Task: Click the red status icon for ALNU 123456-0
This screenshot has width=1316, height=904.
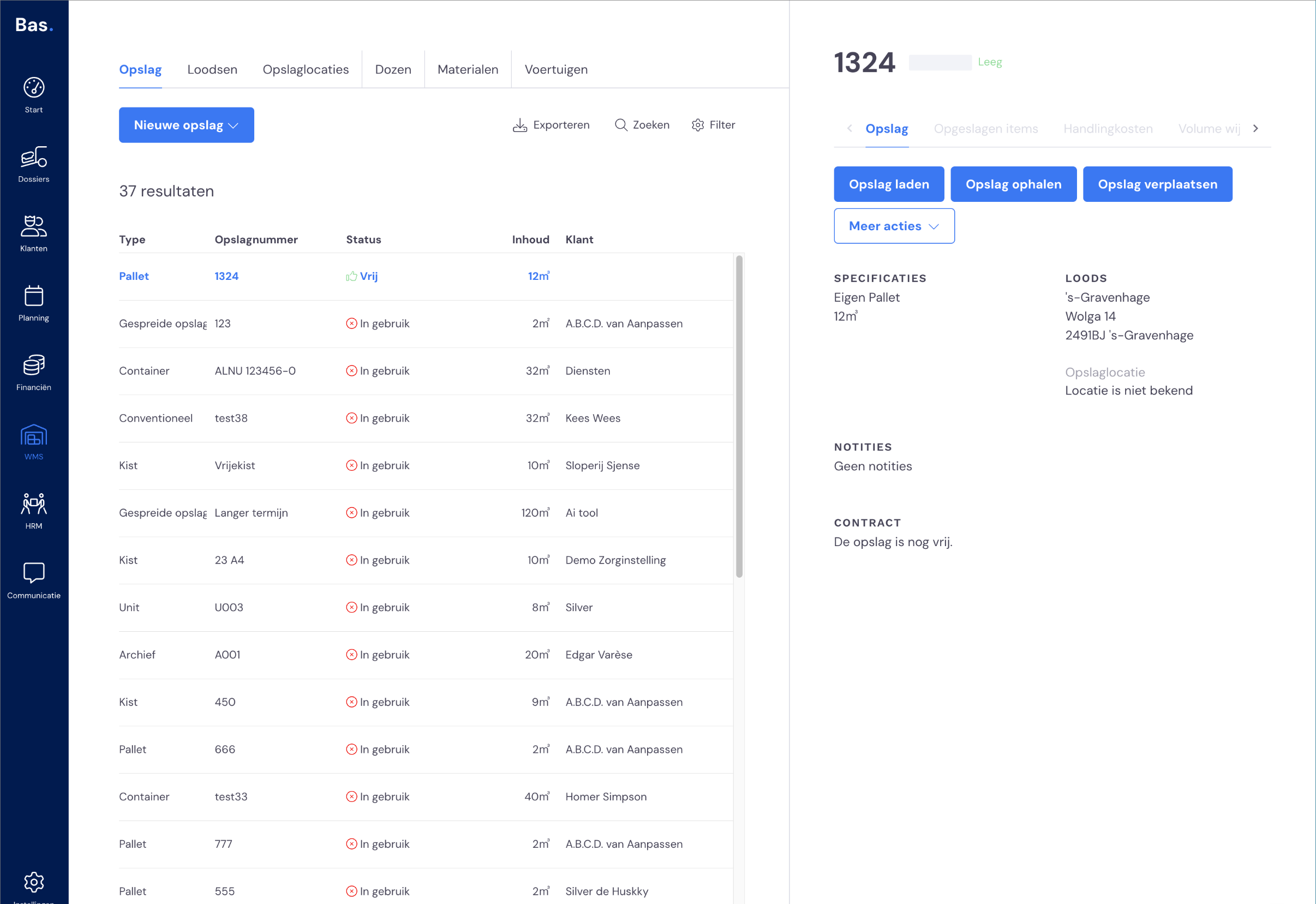Action: (351, 371)
